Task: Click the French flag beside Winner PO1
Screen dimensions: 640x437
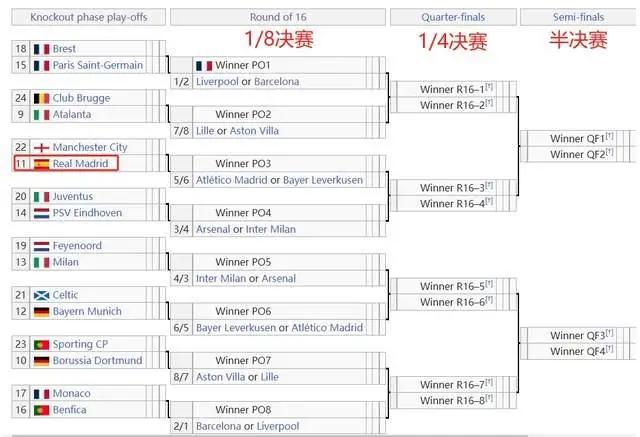Action: 204,65
